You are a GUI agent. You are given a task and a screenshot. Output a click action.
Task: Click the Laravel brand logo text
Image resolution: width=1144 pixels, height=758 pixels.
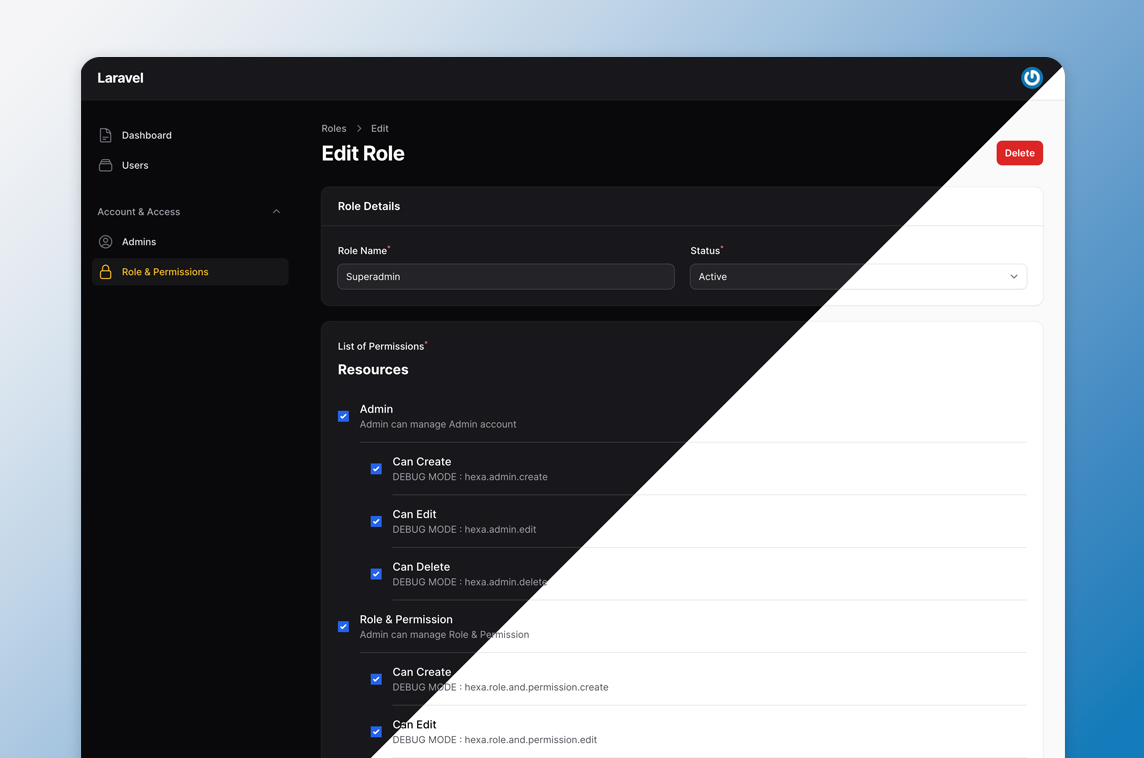(120, 78)
